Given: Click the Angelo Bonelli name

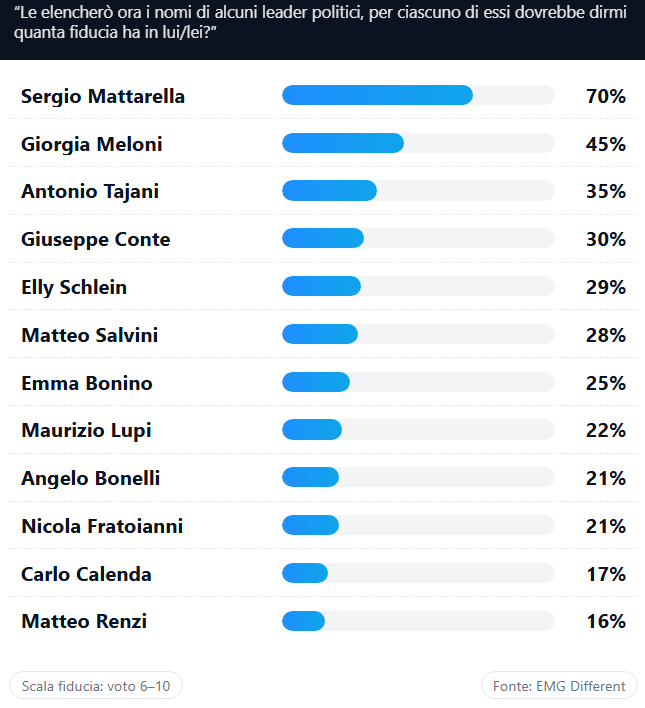Looking at the screenshot, I should click(91, 479).
